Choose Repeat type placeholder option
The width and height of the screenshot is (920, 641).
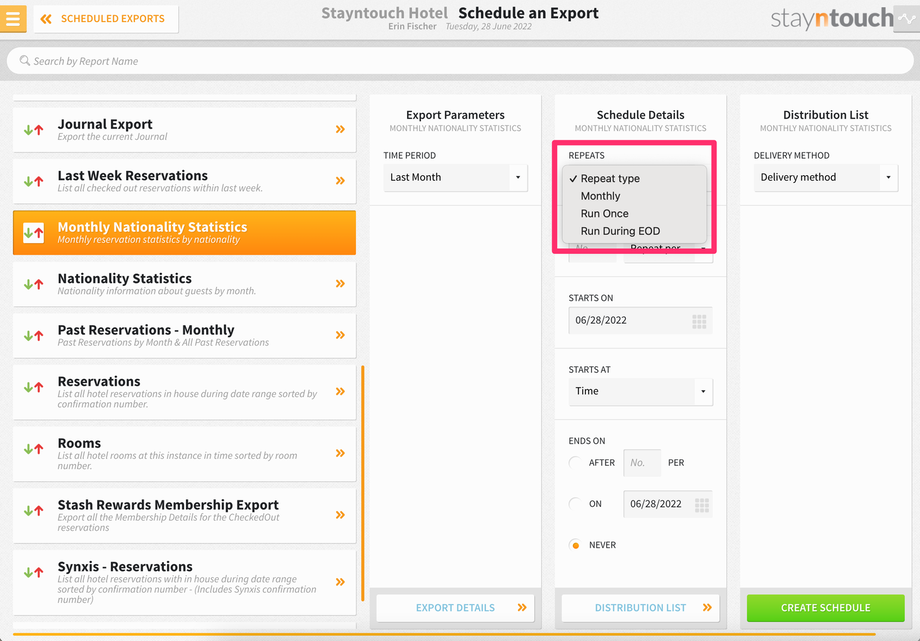coord(634,178)
